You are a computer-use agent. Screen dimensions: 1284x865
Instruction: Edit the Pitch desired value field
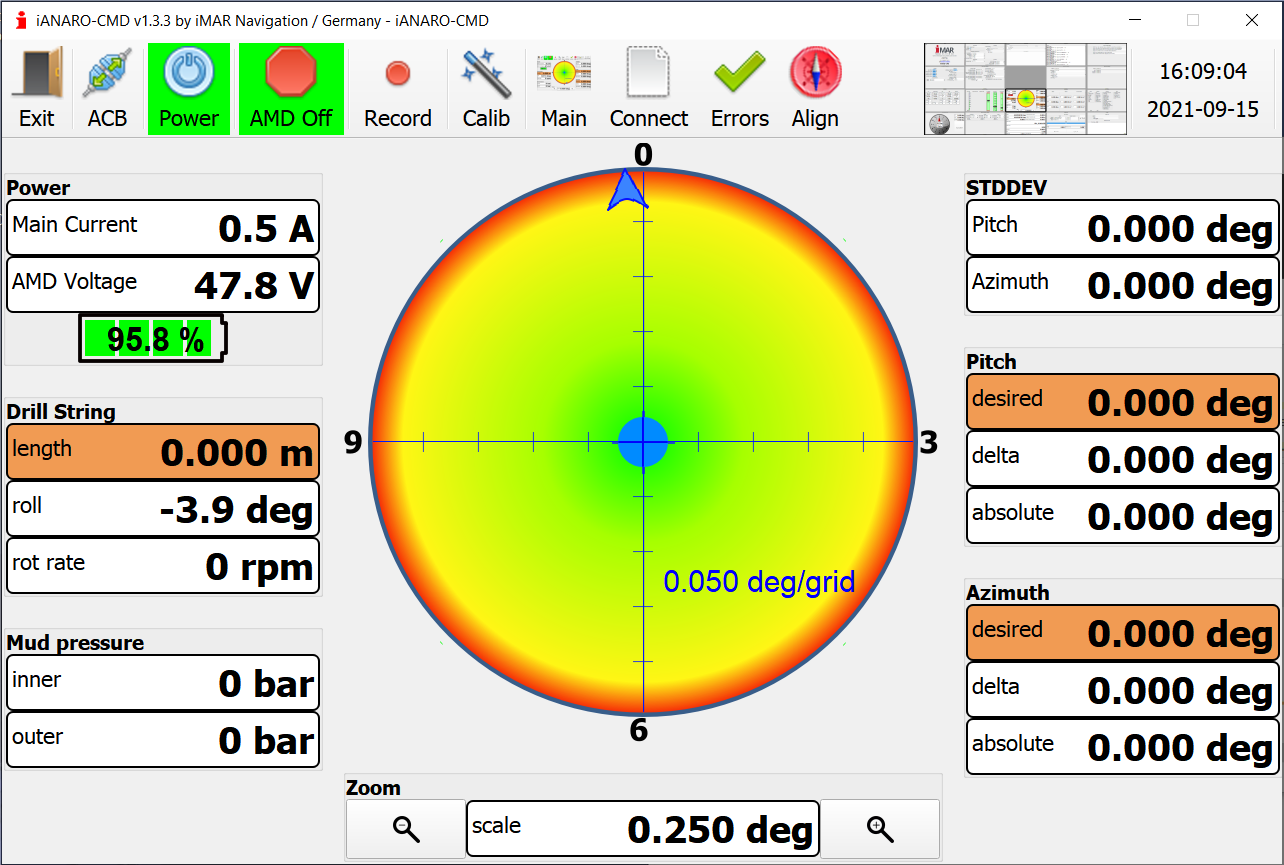(x=1123, y=402)
